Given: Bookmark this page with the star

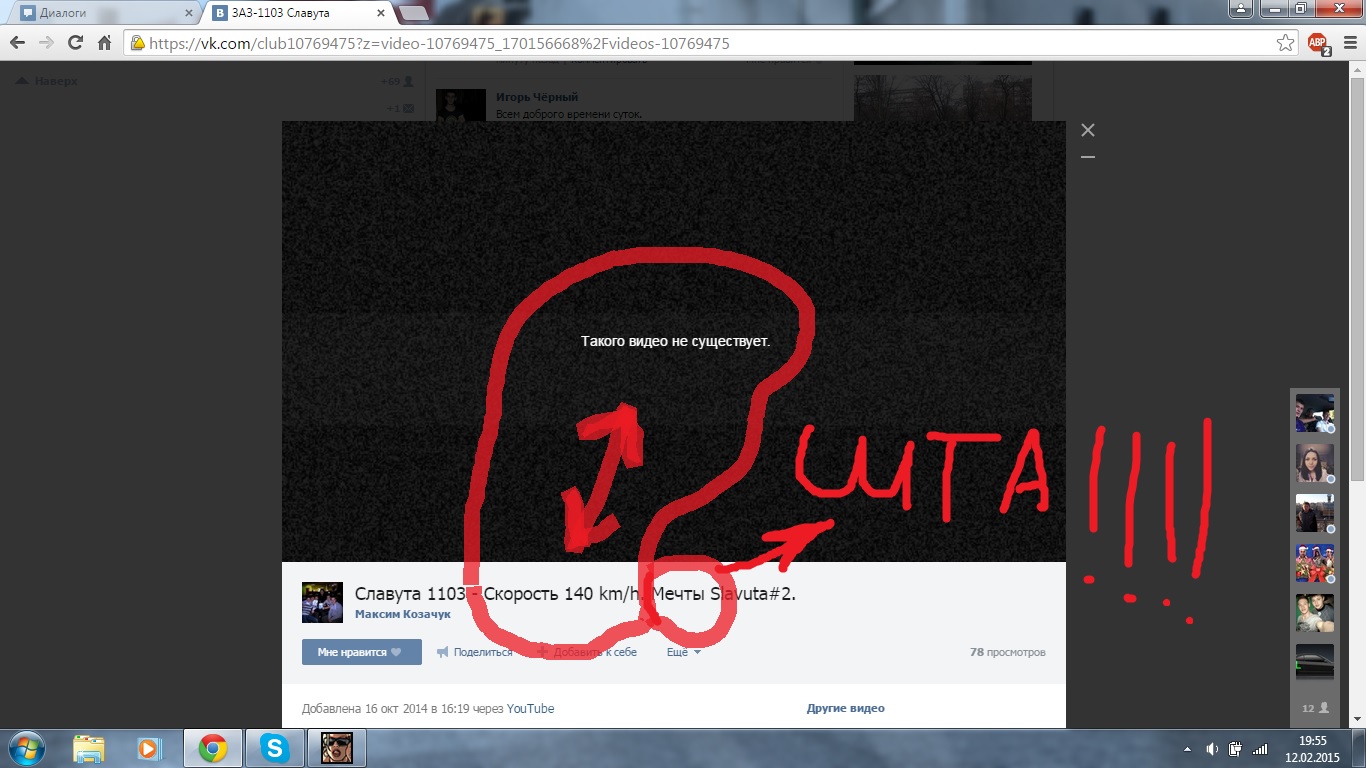Looking at the screenshot, I should click(1286, 43).
